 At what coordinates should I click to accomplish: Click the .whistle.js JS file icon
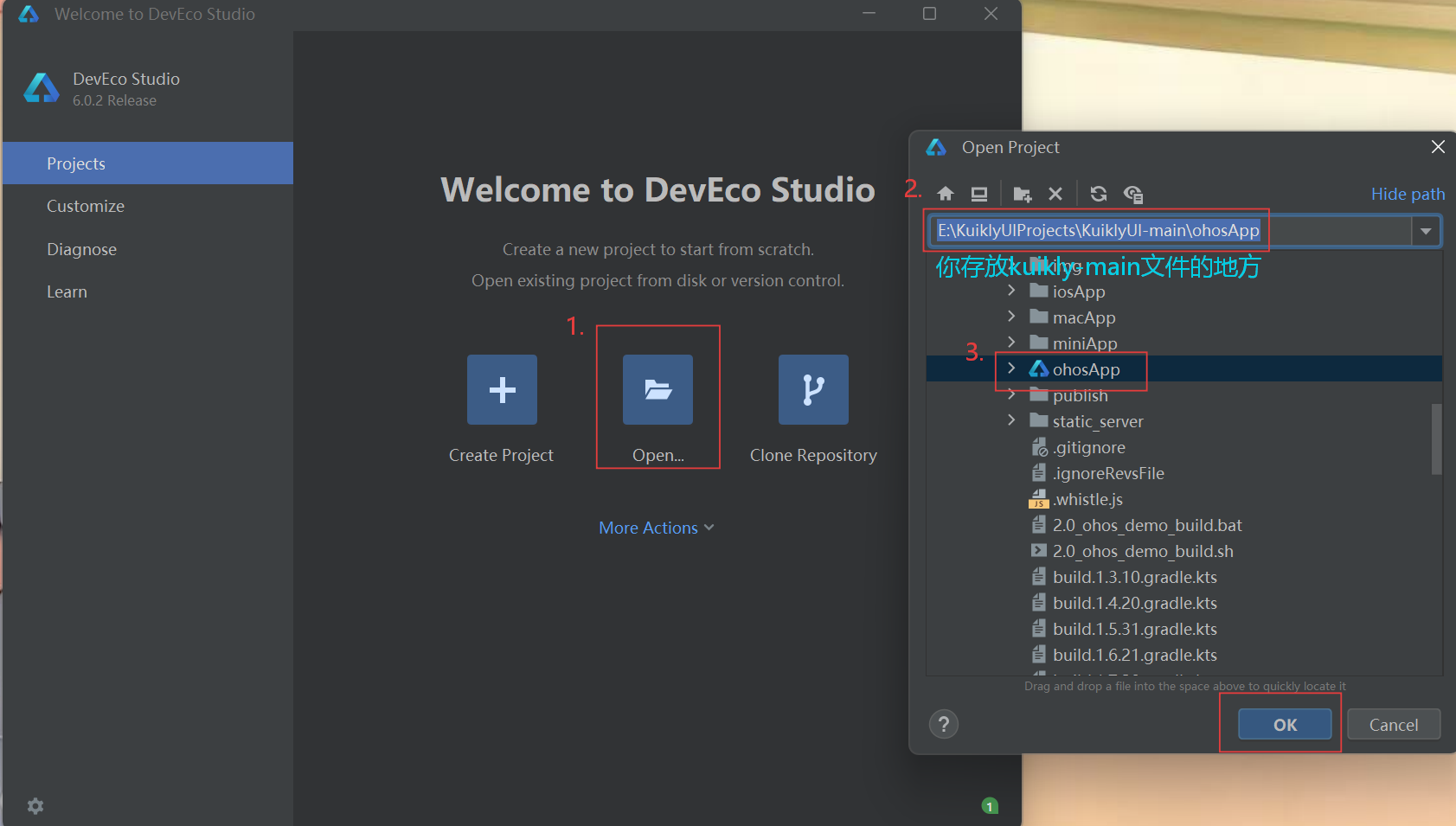tap(1038, 499)
